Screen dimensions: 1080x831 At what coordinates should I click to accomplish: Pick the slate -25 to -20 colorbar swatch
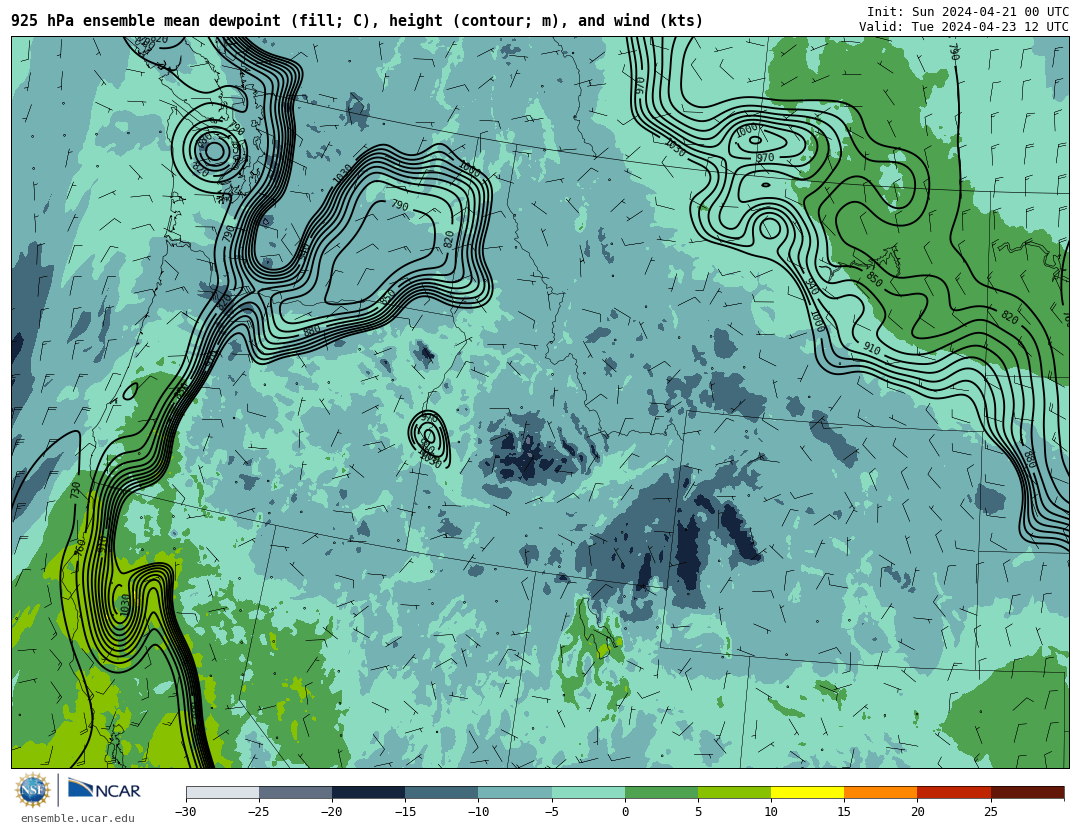(295, 792)
